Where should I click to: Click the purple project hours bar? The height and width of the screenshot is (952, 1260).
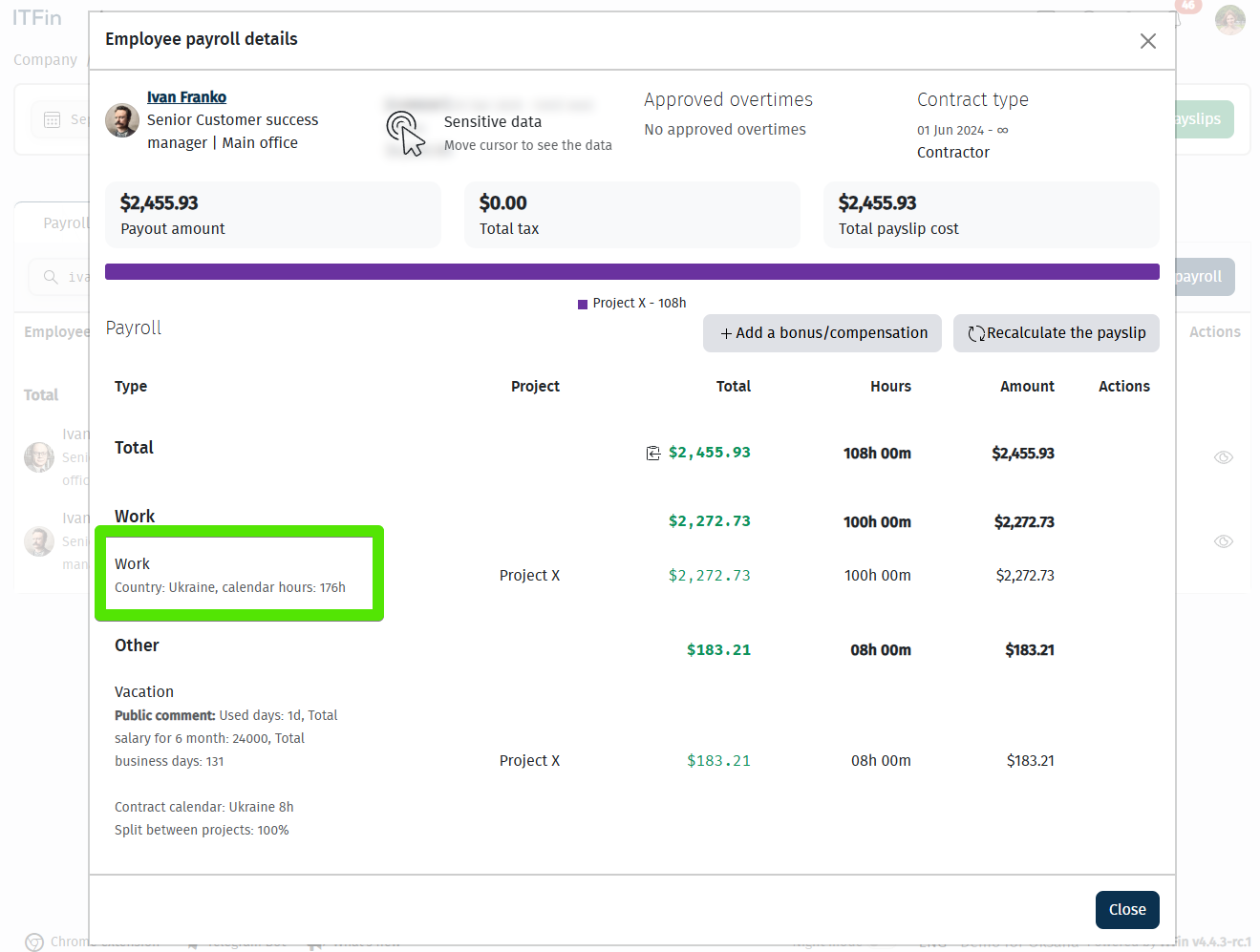631,272
